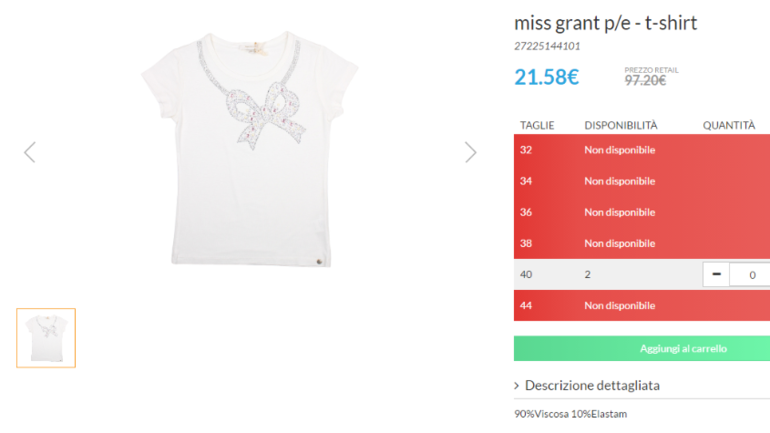Viewport: 770px width, 433px height.
Task: Select the size 40 available row
Action: tap(642, 274)
